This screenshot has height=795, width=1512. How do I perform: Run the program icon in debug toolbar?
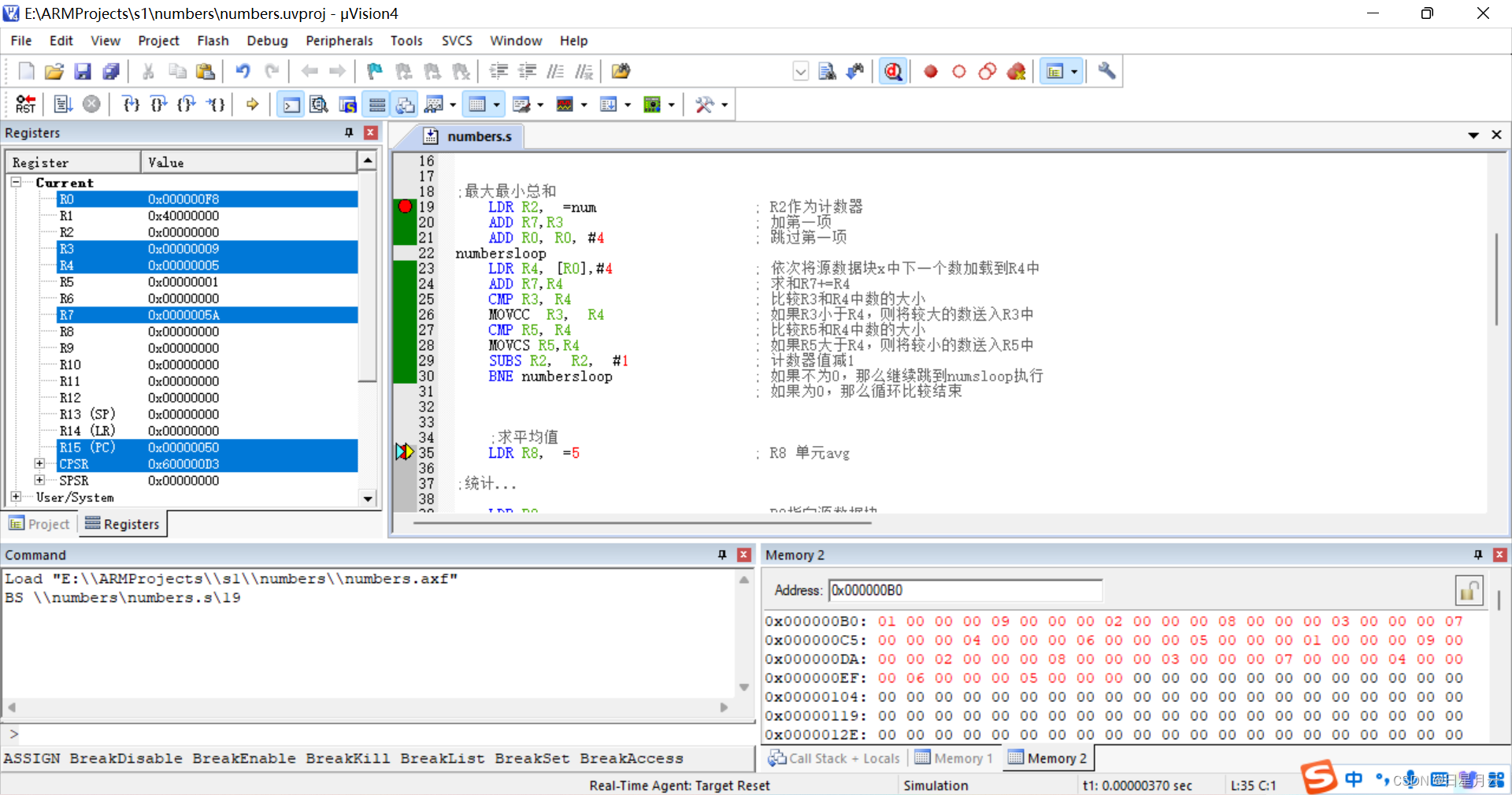click(x=63, y=104)
